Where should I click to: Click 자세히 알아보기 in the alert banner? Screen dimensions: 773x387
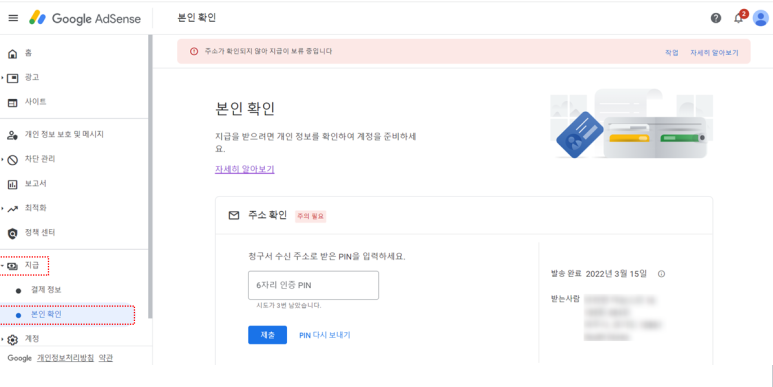(714, 53)
